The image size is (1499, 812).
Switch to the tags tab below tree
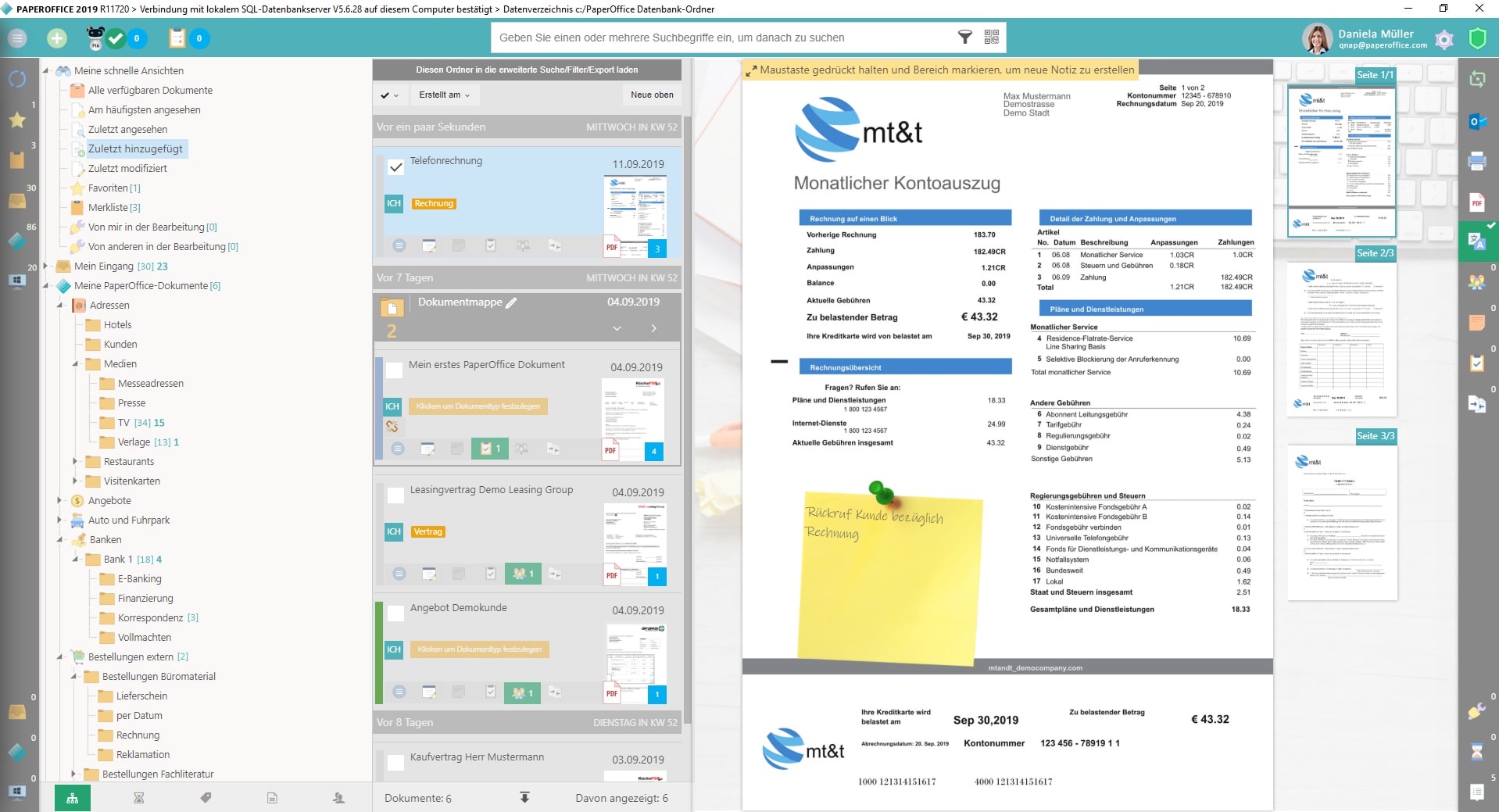point(206,798)
